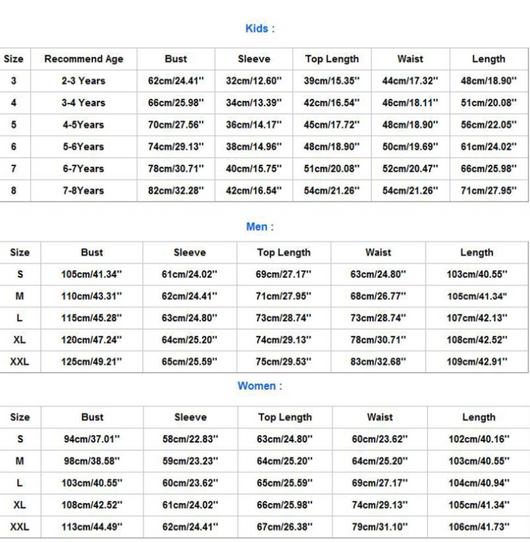Viewport: 530px width, 542px height.
Task: Select Men size S bust 105cm/41.34 cell
Action: tap(92, 274)
